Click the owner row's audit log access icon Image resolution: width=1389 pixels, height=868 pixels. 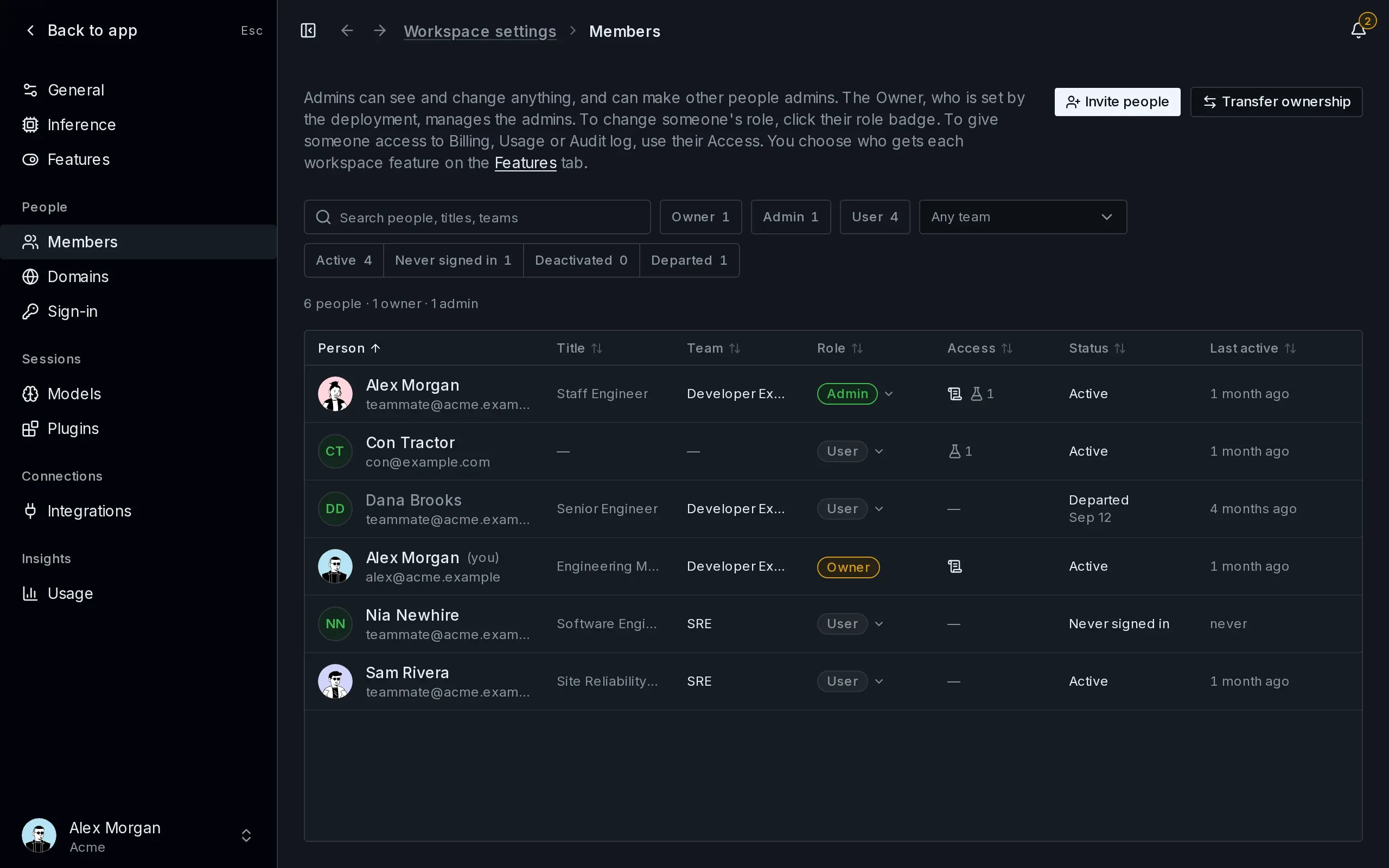click(x=954, y=566)
